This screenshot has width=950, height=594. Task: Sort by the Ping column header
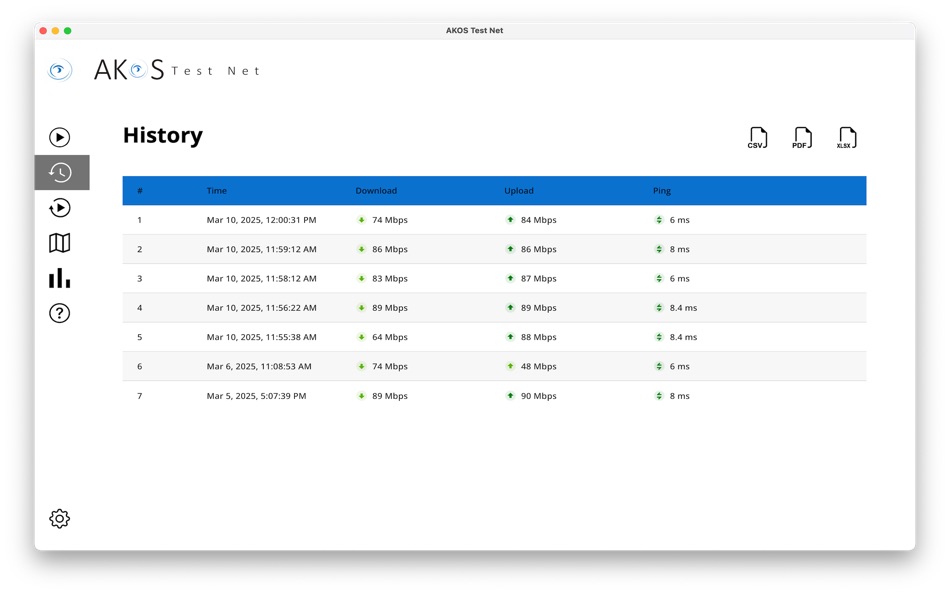662,190
